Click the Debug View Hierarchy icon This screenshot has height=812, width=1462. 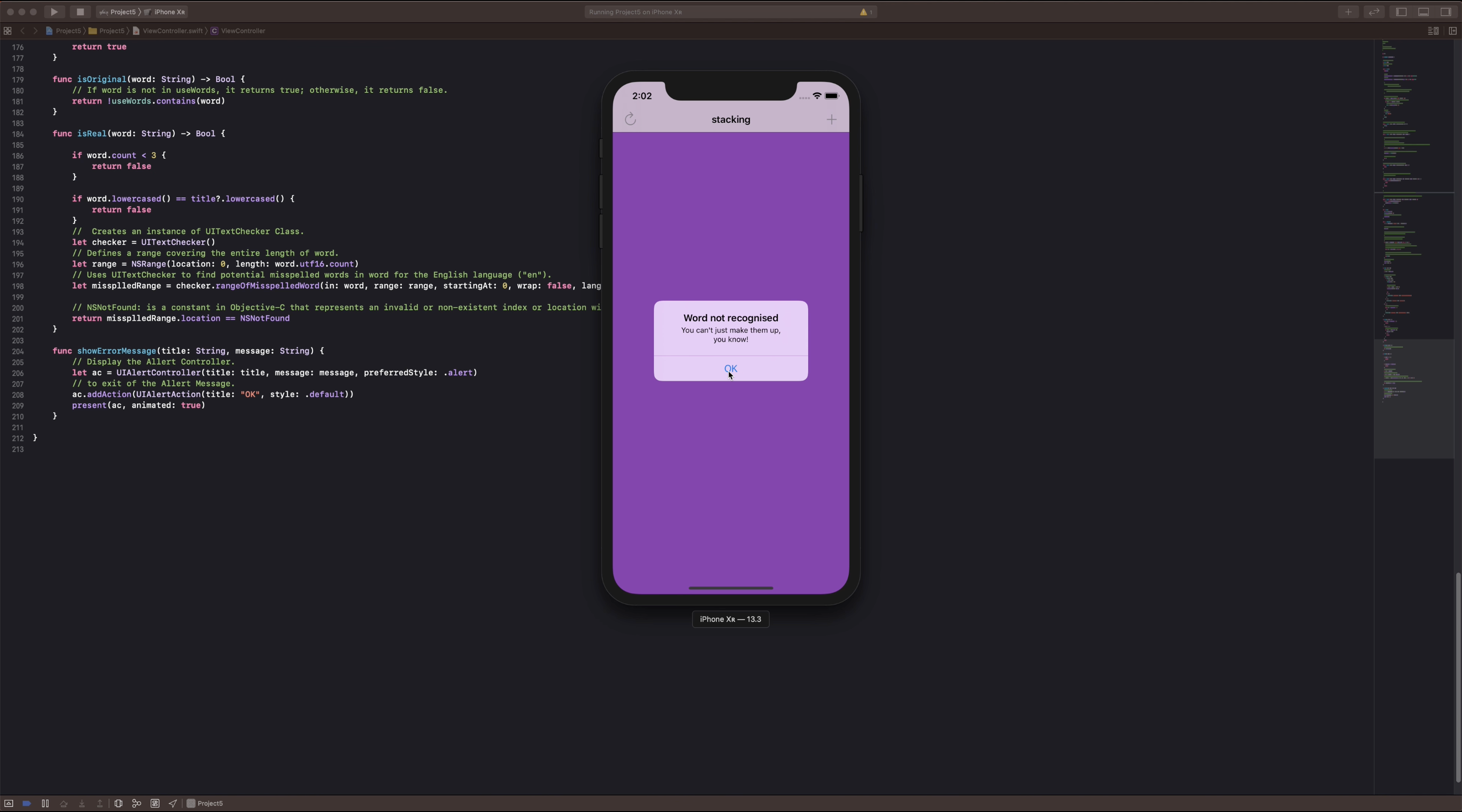coord(118,803)
